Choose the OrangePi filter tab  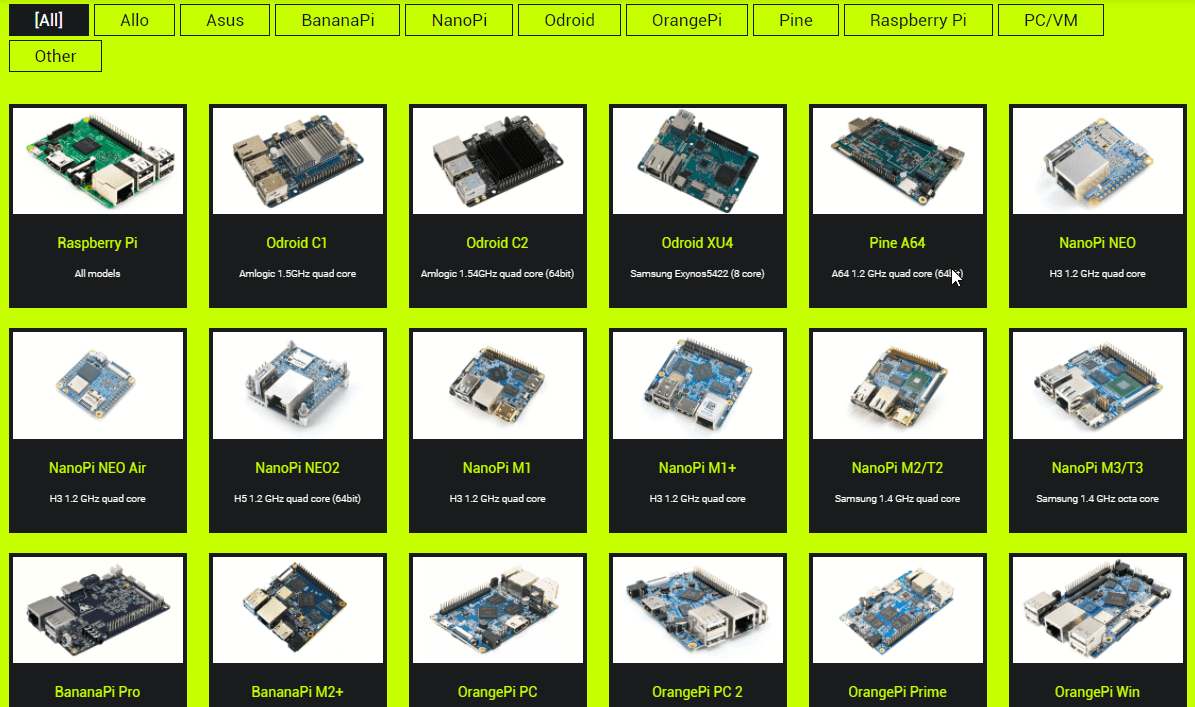[685, 20]
